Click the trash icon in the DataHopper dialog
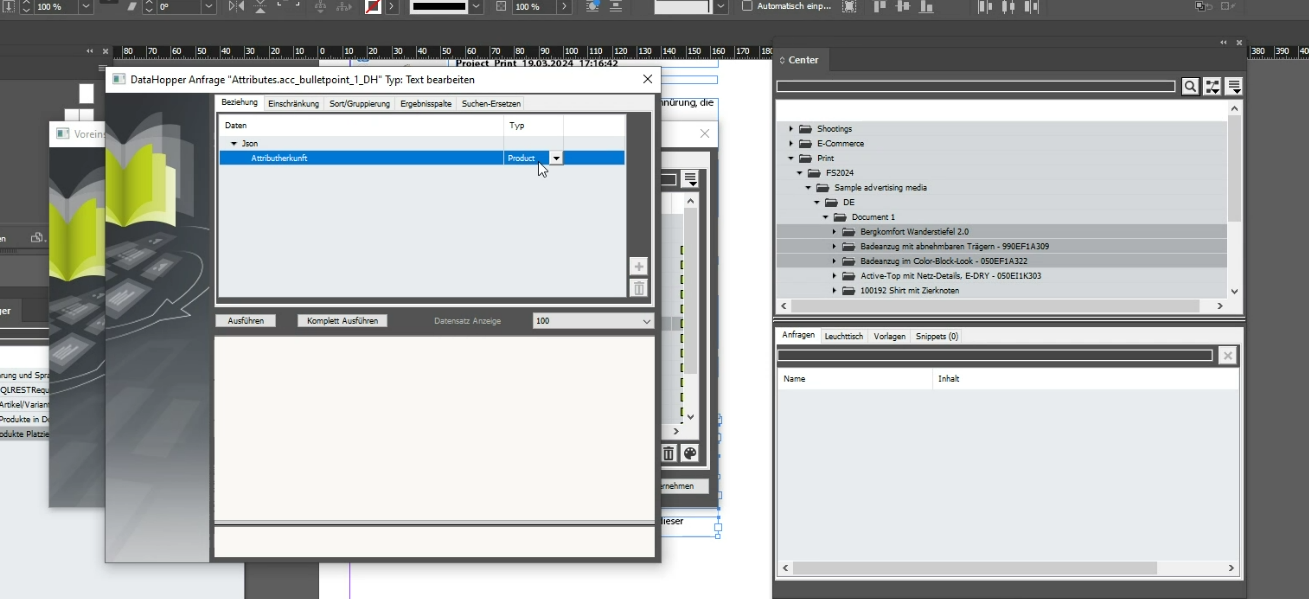This screenshot has height=599, width=1309. (638, 288)
